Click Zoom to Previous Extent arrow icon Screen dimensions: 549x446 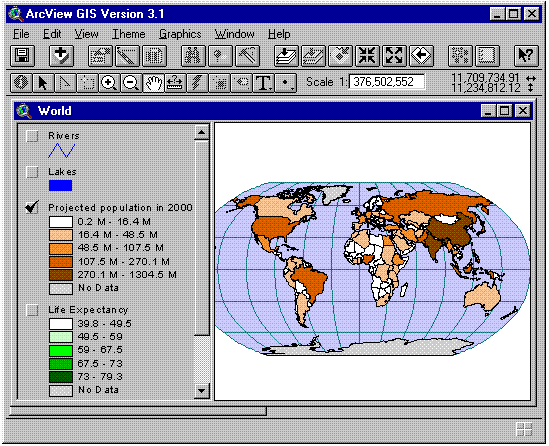click(x=421, y=56)
